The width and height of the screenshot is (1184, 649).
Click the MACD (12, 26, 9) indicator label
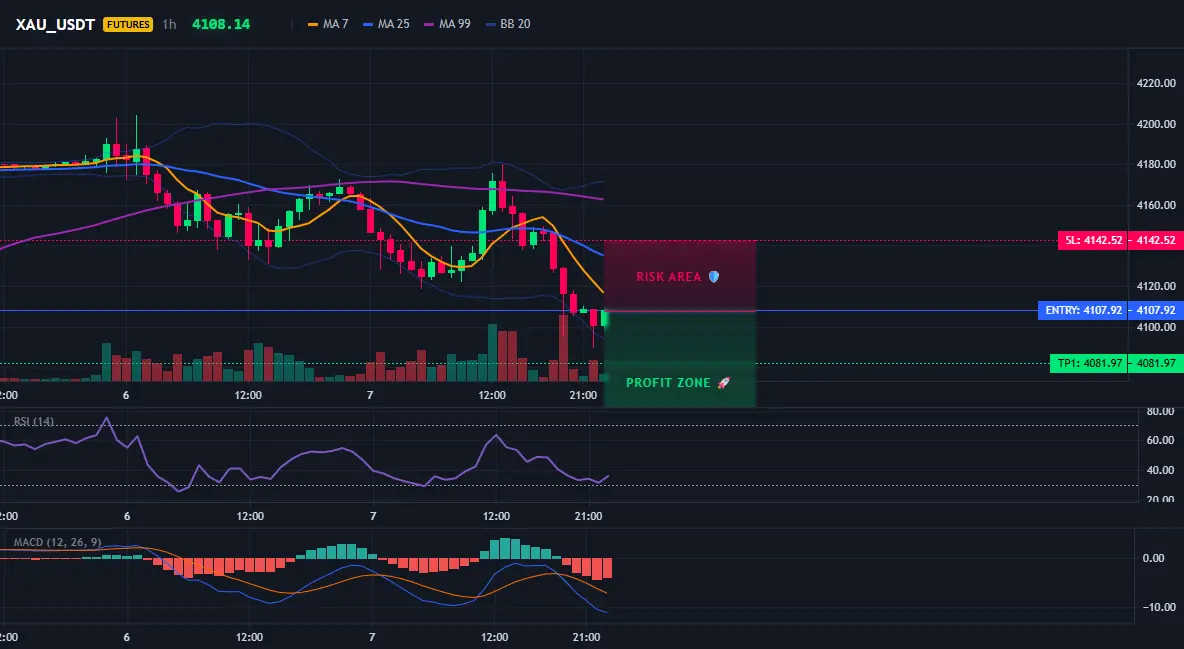pos(57,542)
